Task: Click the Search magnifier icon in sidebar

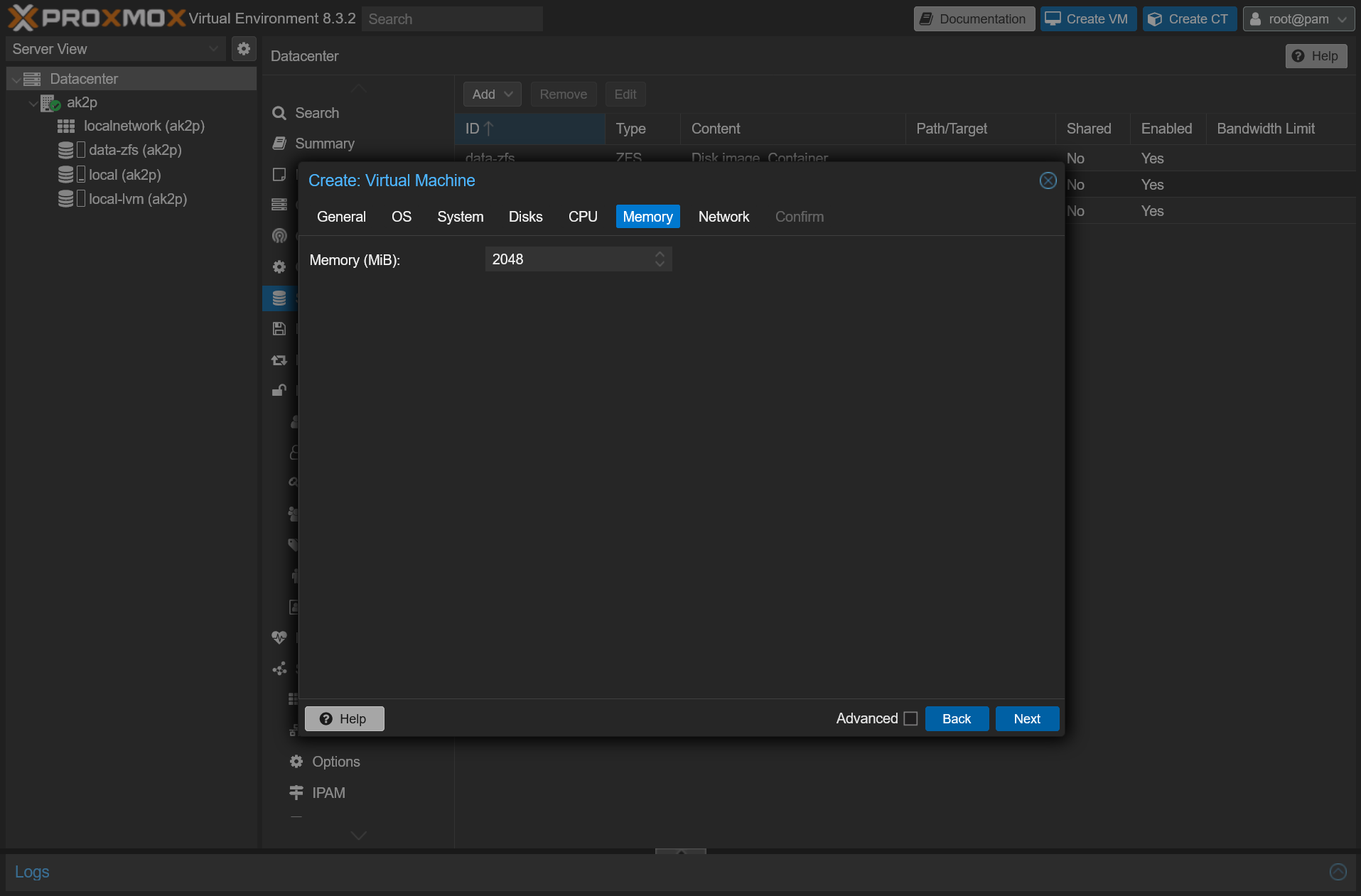Action: pos(279,113)
